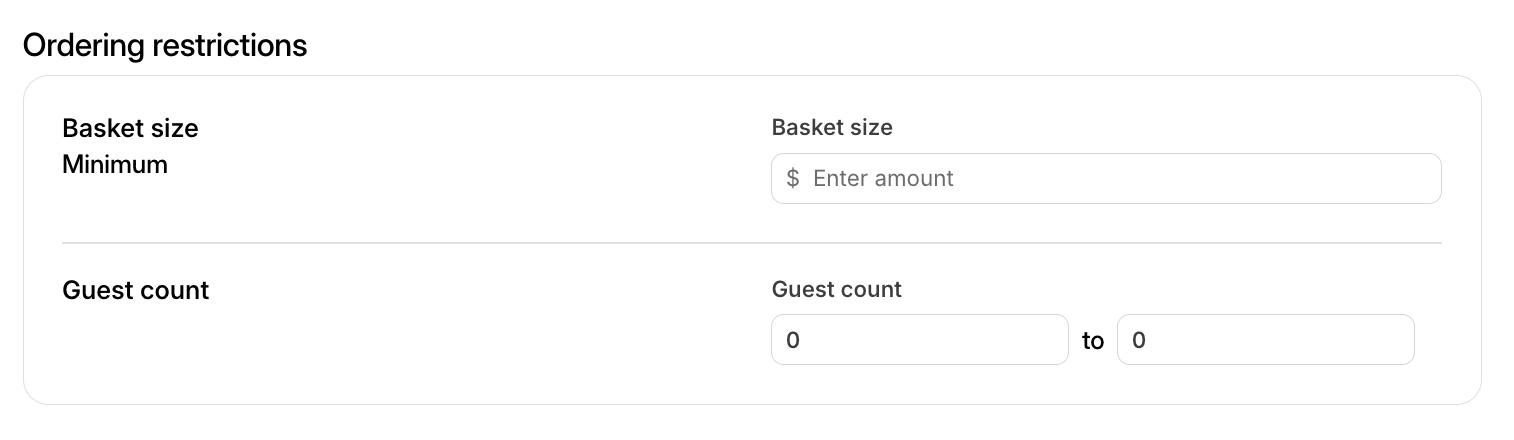Click the zero in the field after "to"

click(1138, 340)
